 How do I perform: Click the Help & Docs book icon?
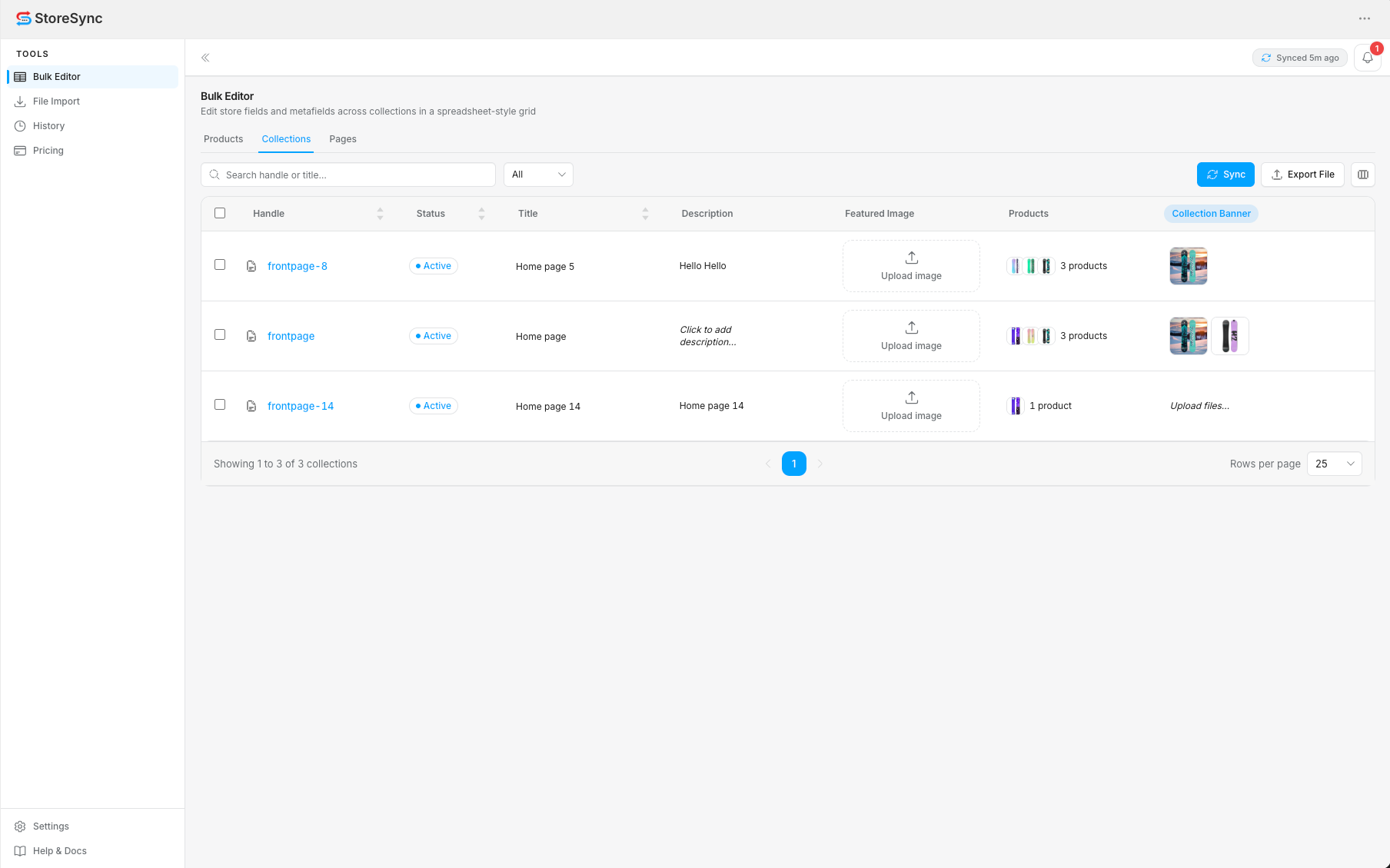coord(20,851)
